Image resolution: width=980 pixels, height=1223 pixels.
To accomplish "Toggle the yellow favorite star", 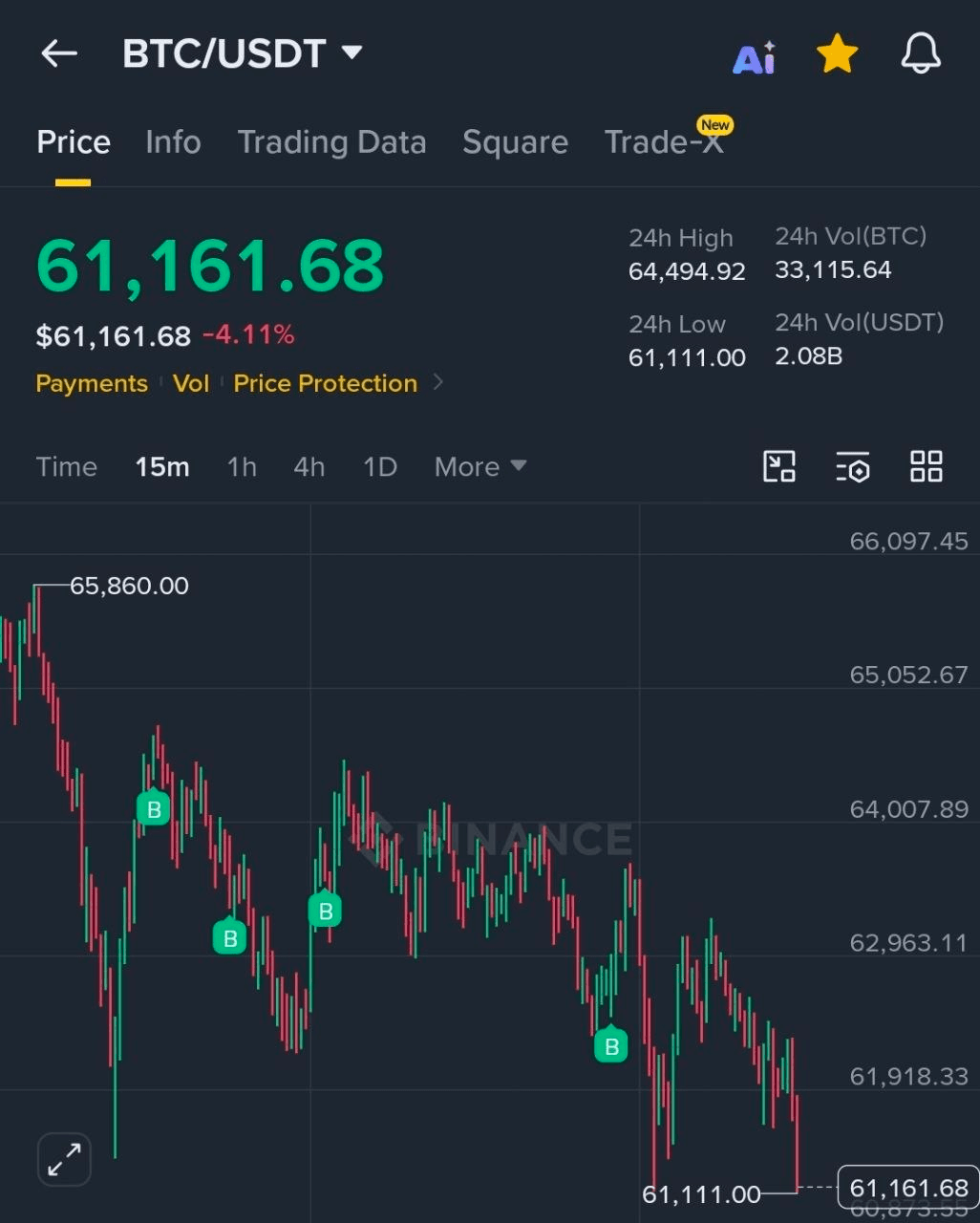I will [x=838, y=54].
